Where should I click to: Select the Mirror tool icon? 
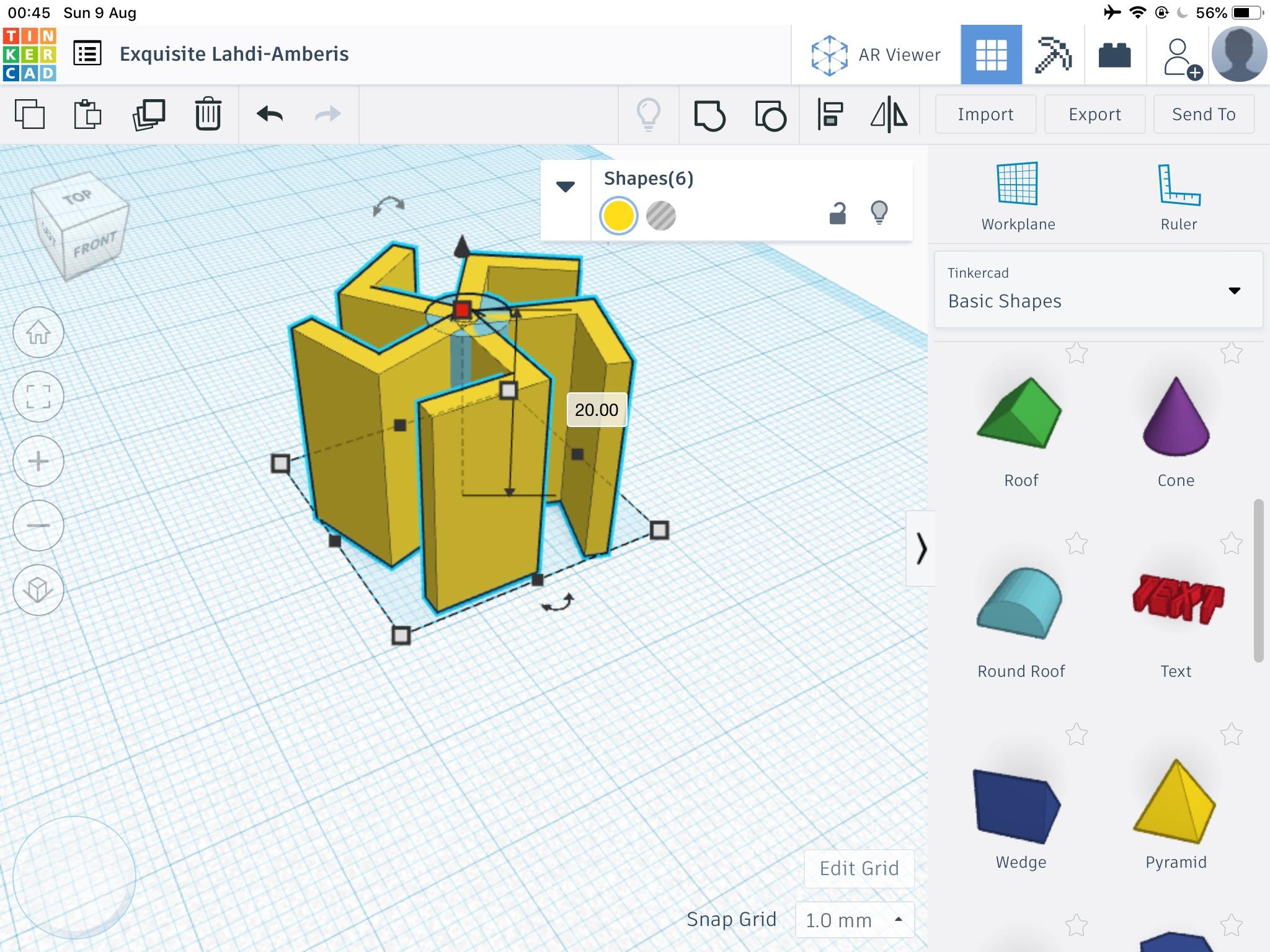(888, 113)
